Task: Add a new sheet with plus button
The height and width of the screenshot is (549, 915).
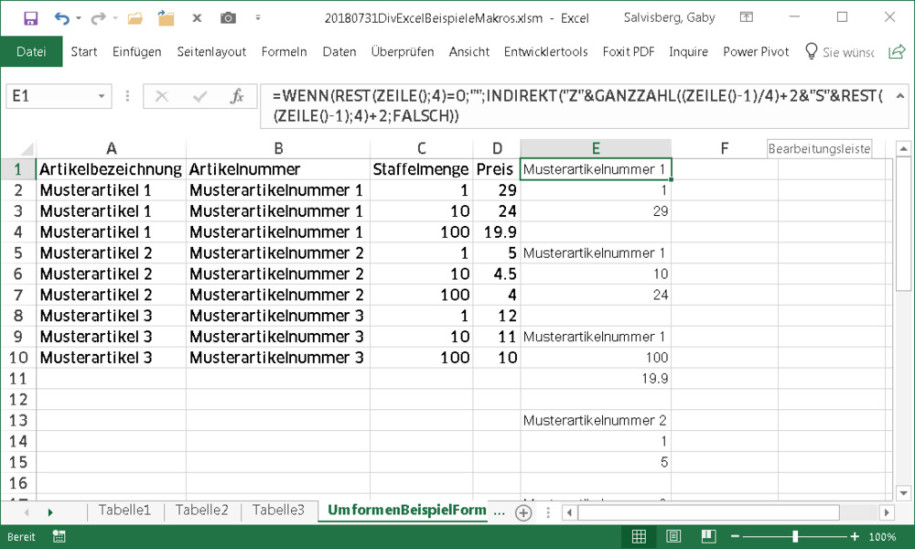Action: pos(523,511)
